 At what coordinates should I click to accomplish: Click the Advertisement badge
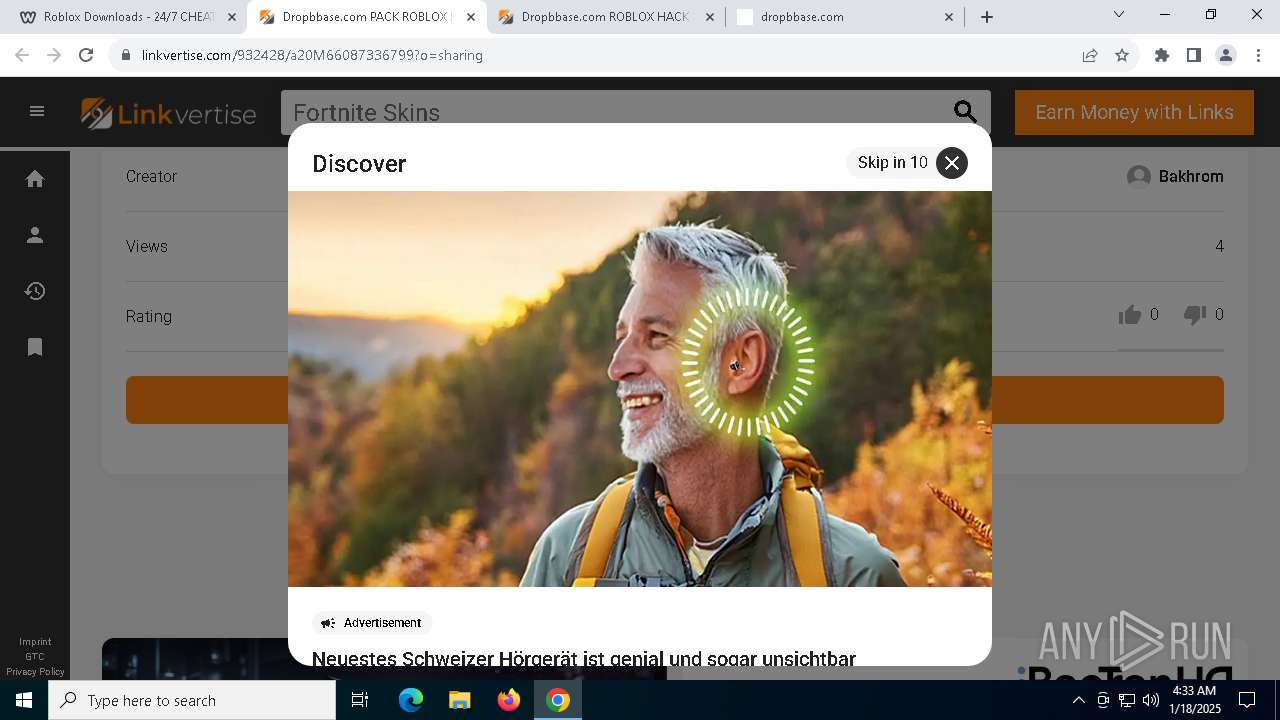tap(372, 623)
